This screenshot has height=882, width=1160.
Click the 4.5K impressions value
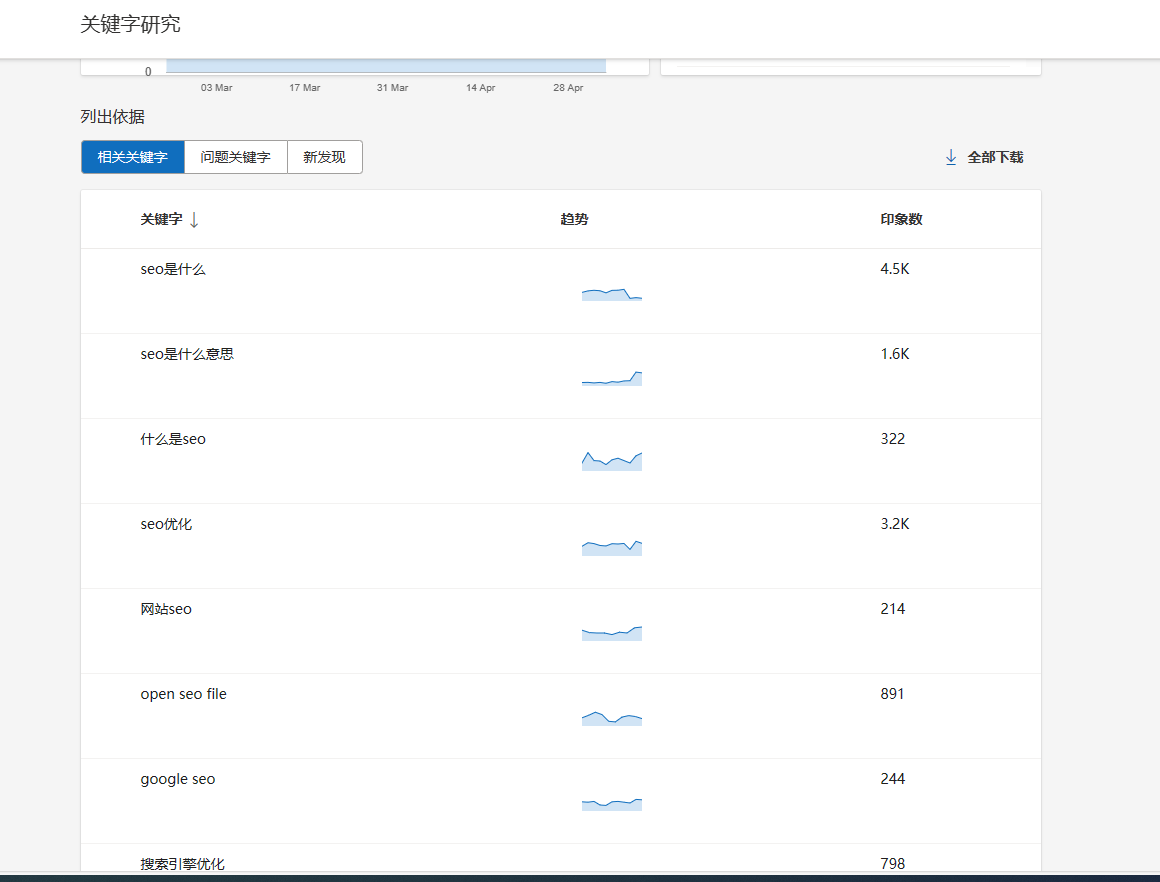click(x=895, y=269)
